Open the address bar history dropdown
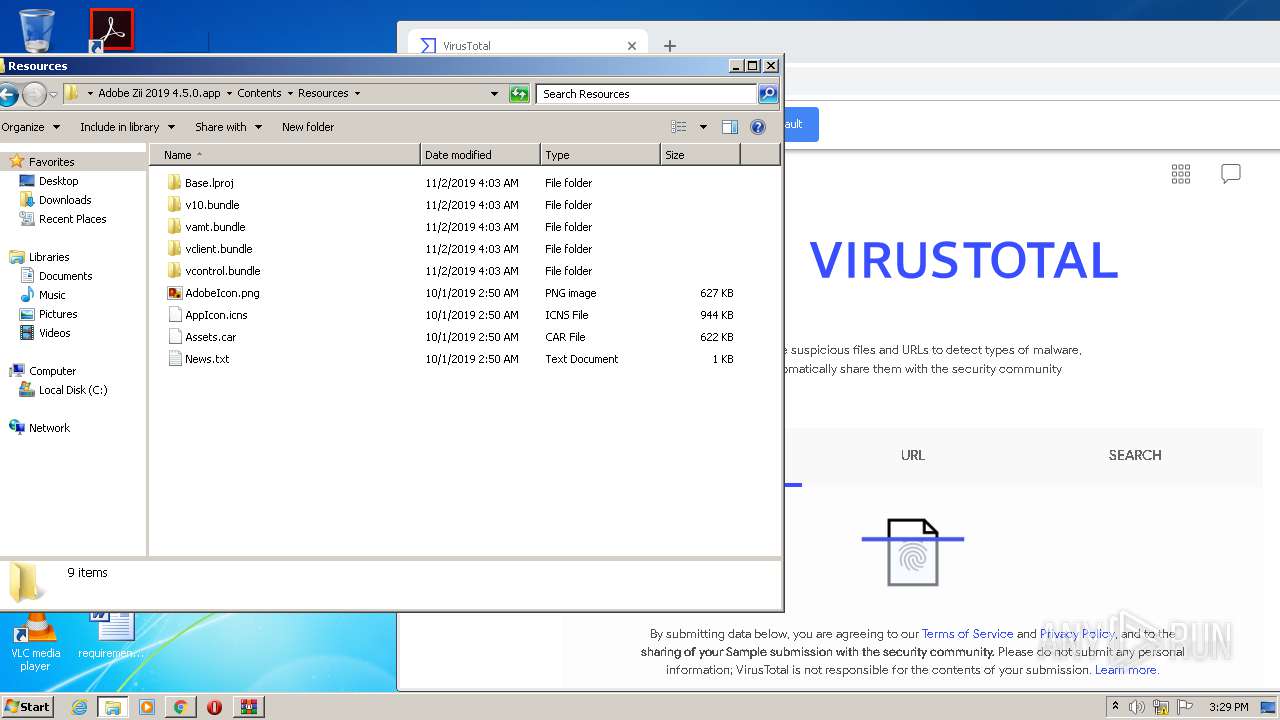 point(494,94)
